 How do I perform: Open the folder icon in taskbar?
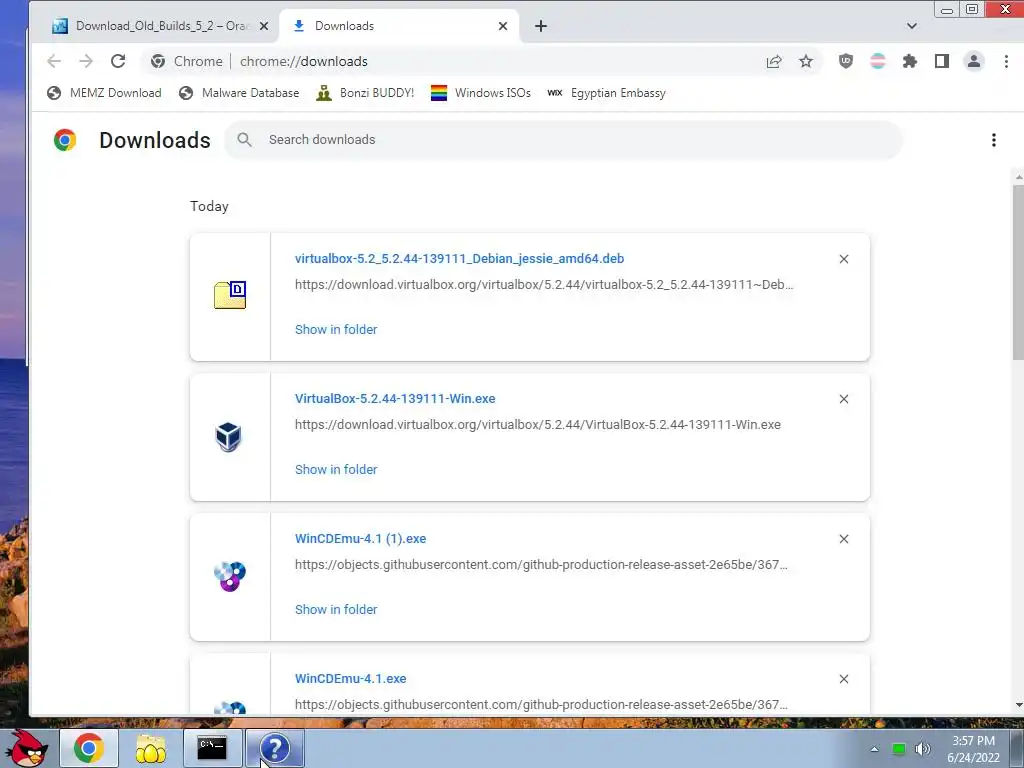pos(150,748)
